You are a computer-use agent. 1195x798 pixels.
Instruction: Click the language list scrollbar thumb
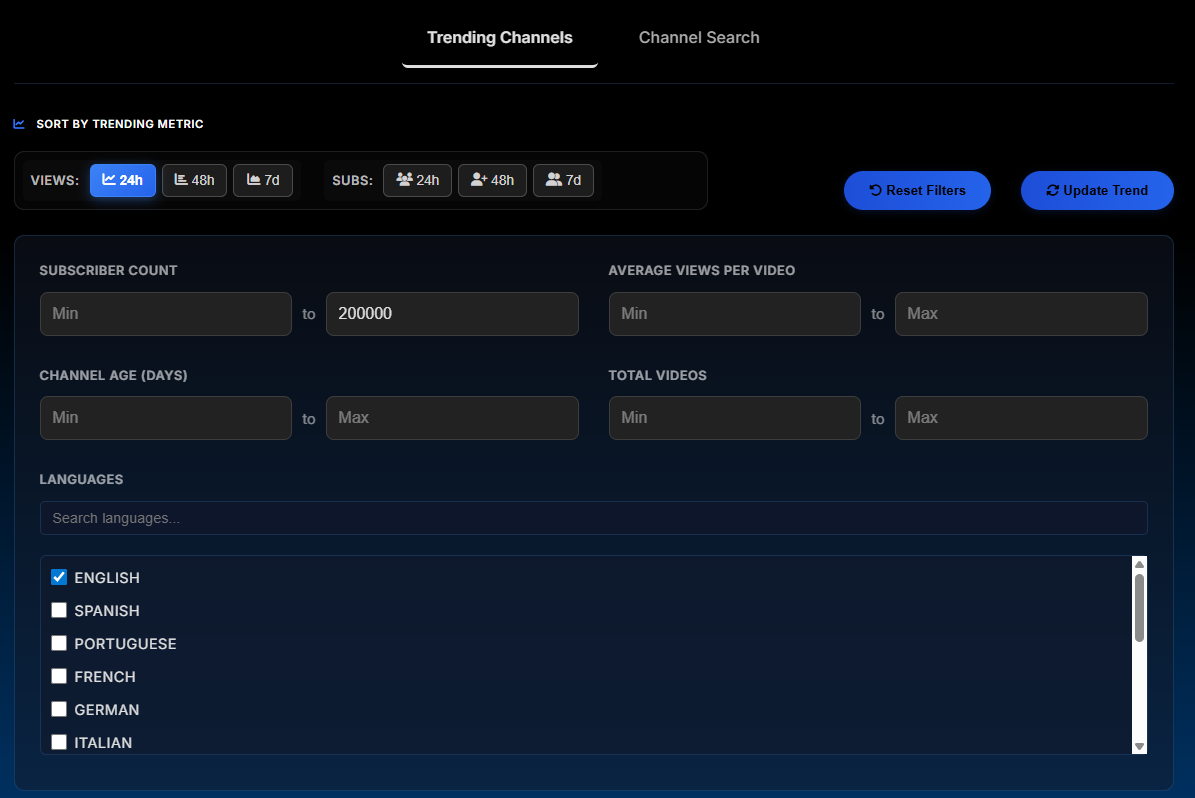point(1139,608)
